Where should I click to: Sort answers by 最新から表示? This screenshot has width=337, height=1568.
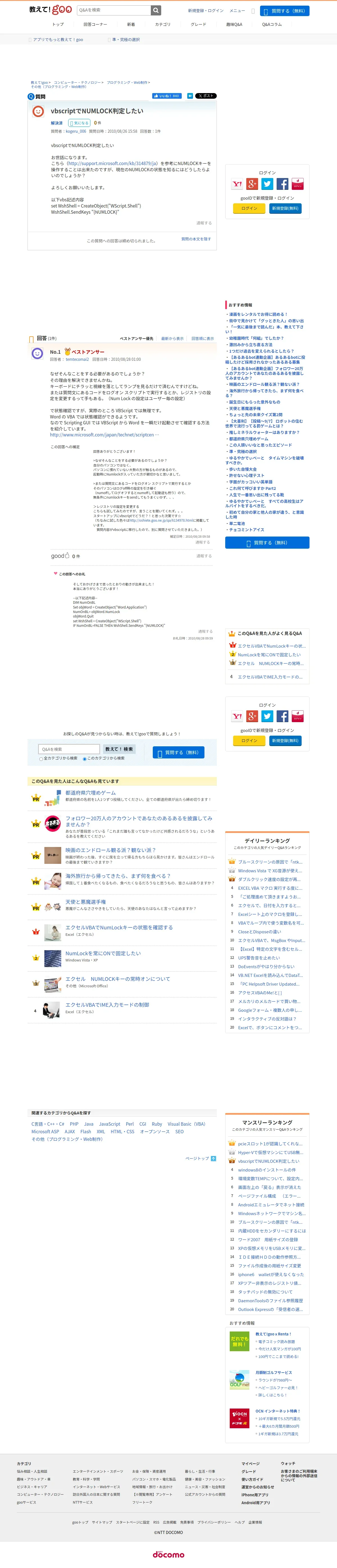172,339
